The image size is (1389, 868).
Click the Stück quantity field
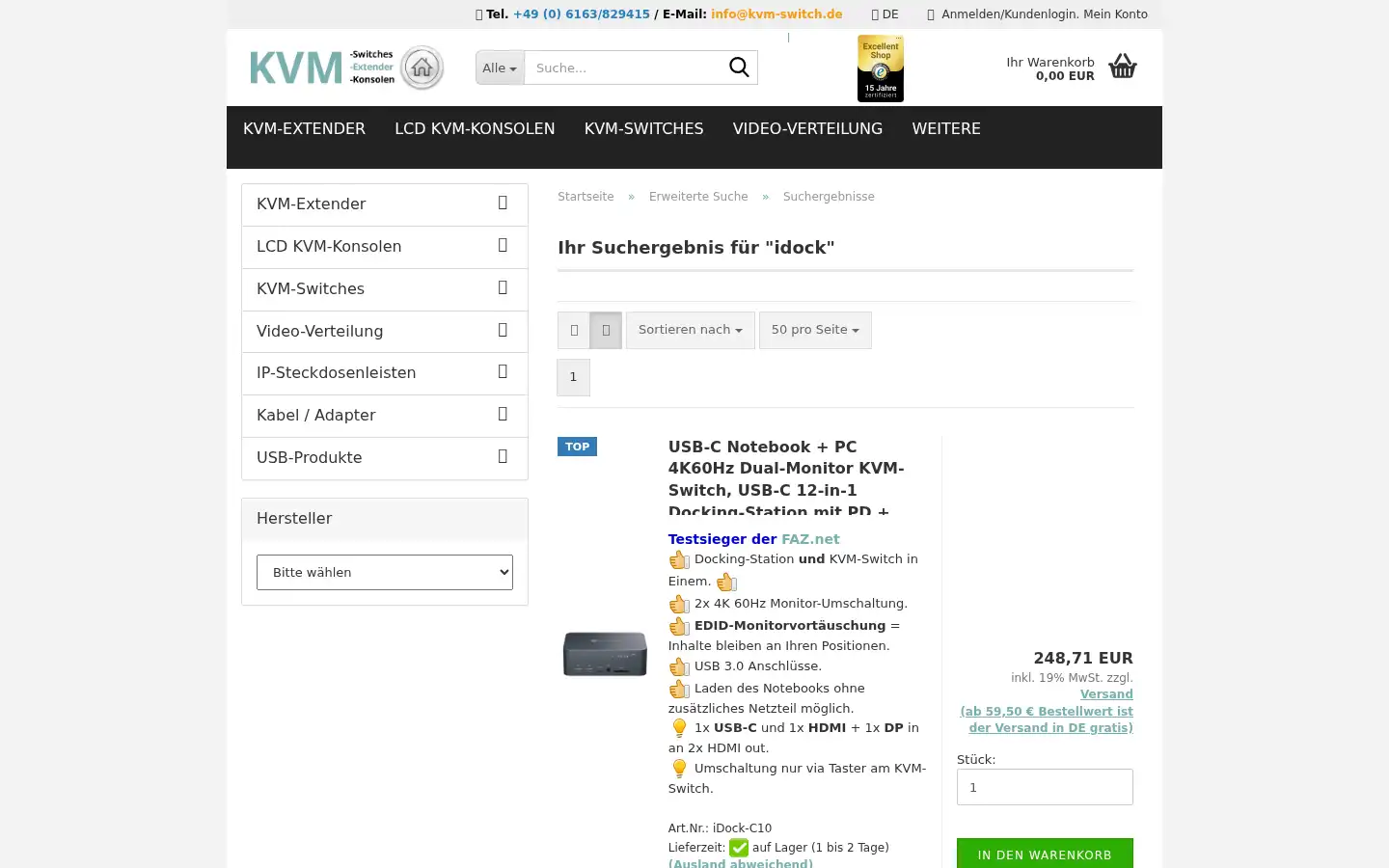coord(1045,787)
